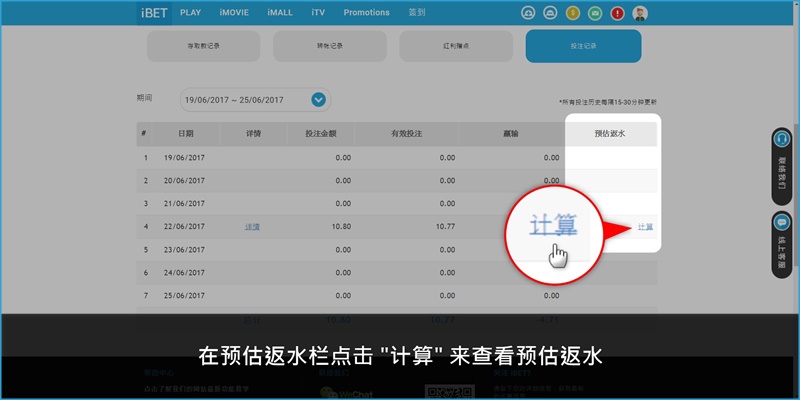This screenshot has height=400, width=800.
Task: Click the 有效投注 column header
Action: pyautogui.click(x=407, y=134)
